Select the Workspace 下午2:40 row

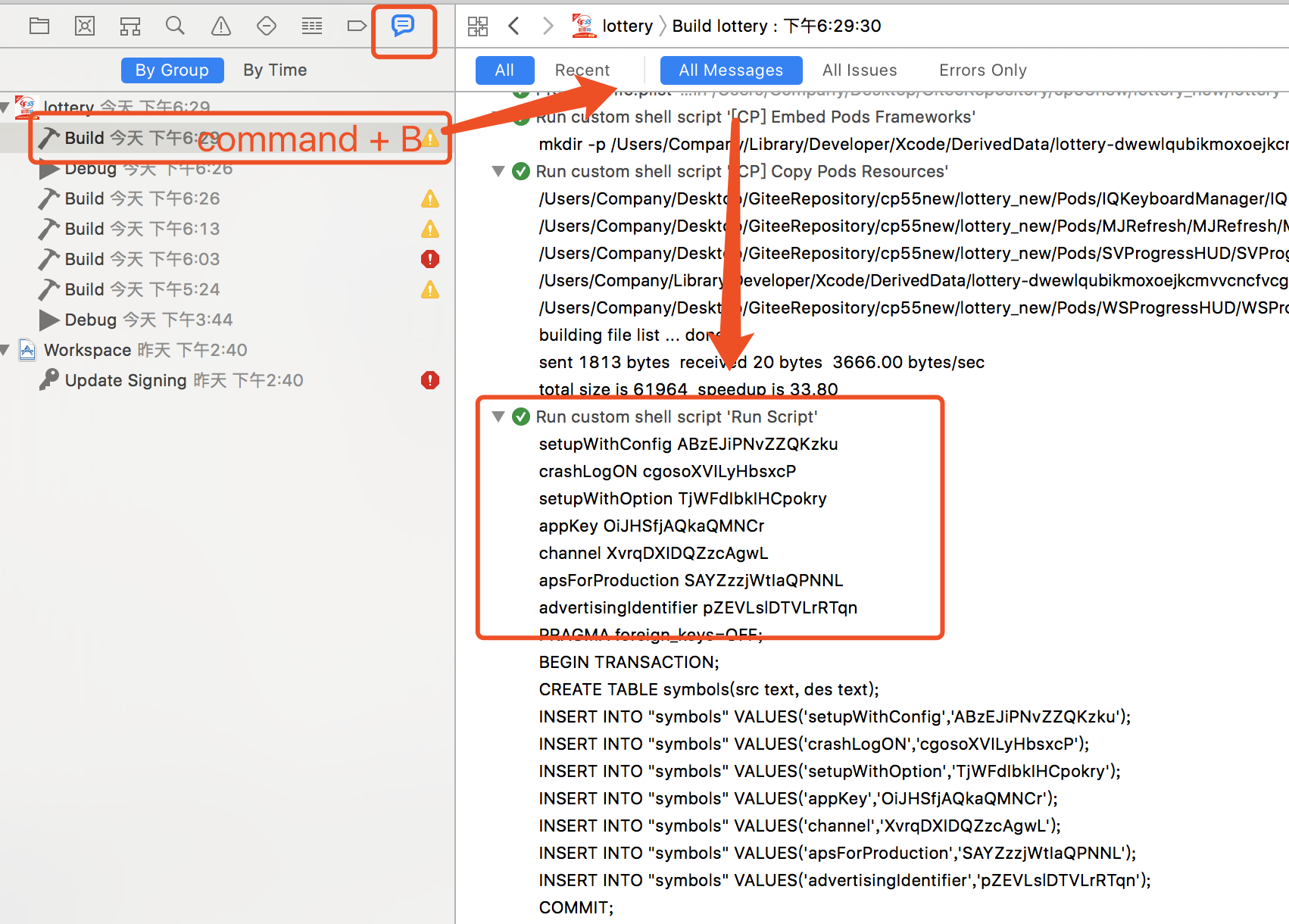pyautogui.click(x=227, y=350)
